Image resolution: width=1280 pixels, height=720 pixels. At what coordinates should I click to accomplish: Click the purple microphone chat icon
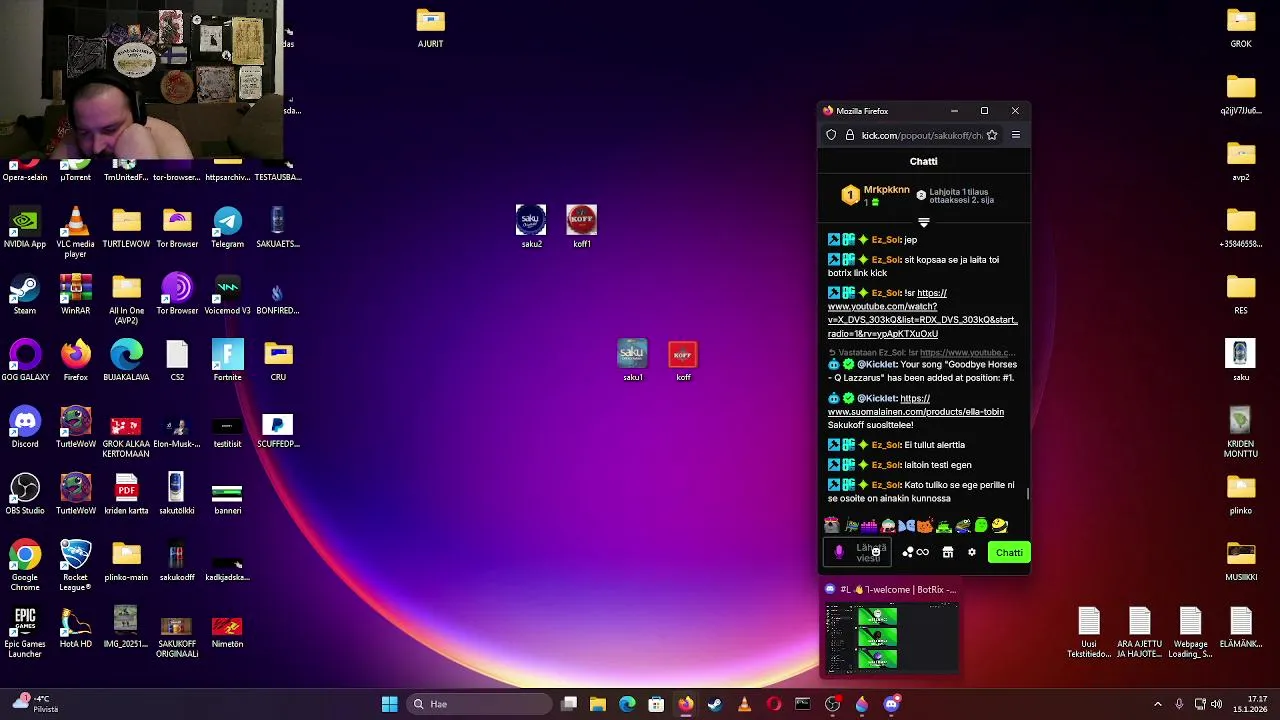tap(839, 552)
